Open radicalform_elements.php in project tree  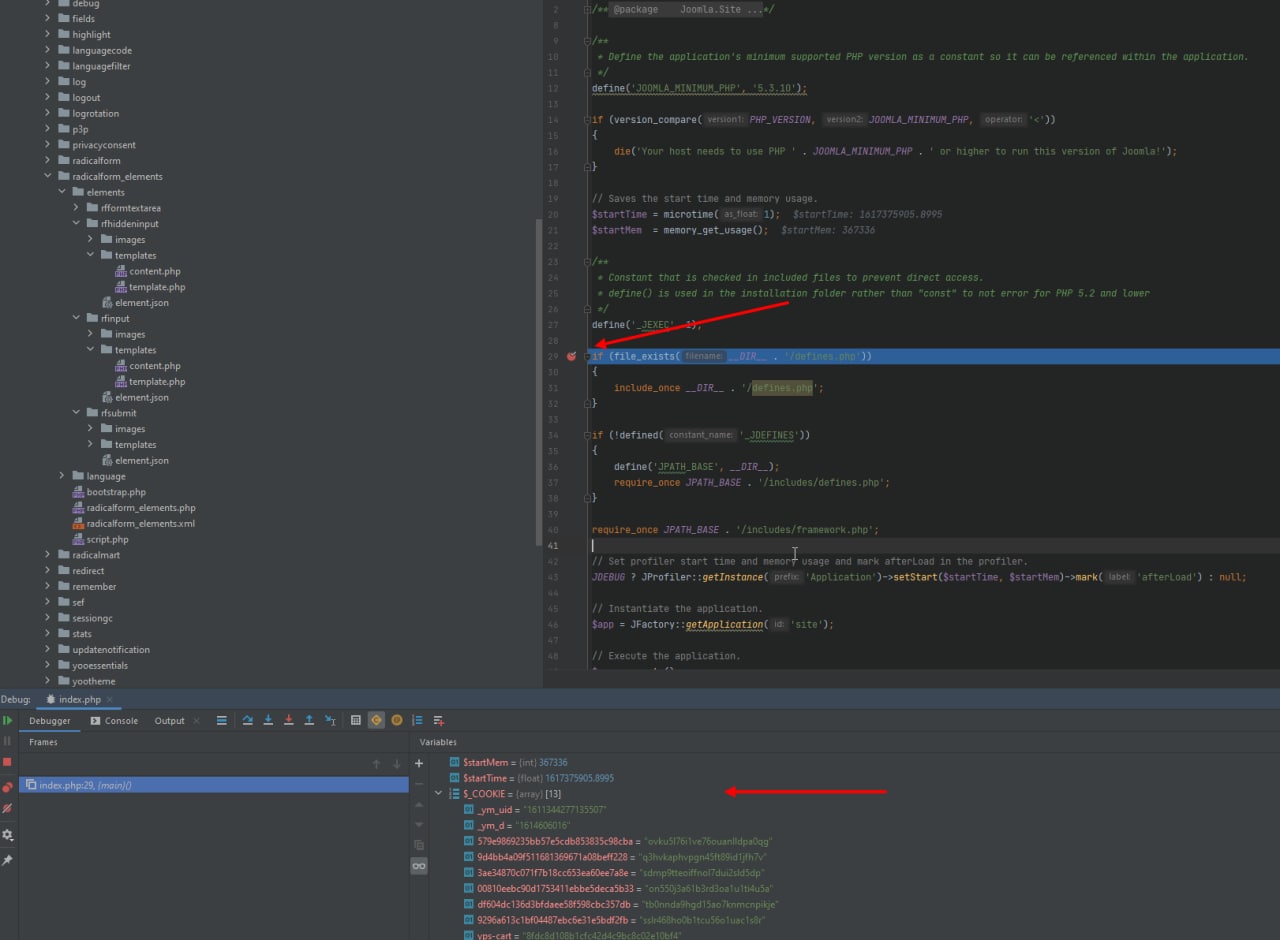[x=140, y=508]
